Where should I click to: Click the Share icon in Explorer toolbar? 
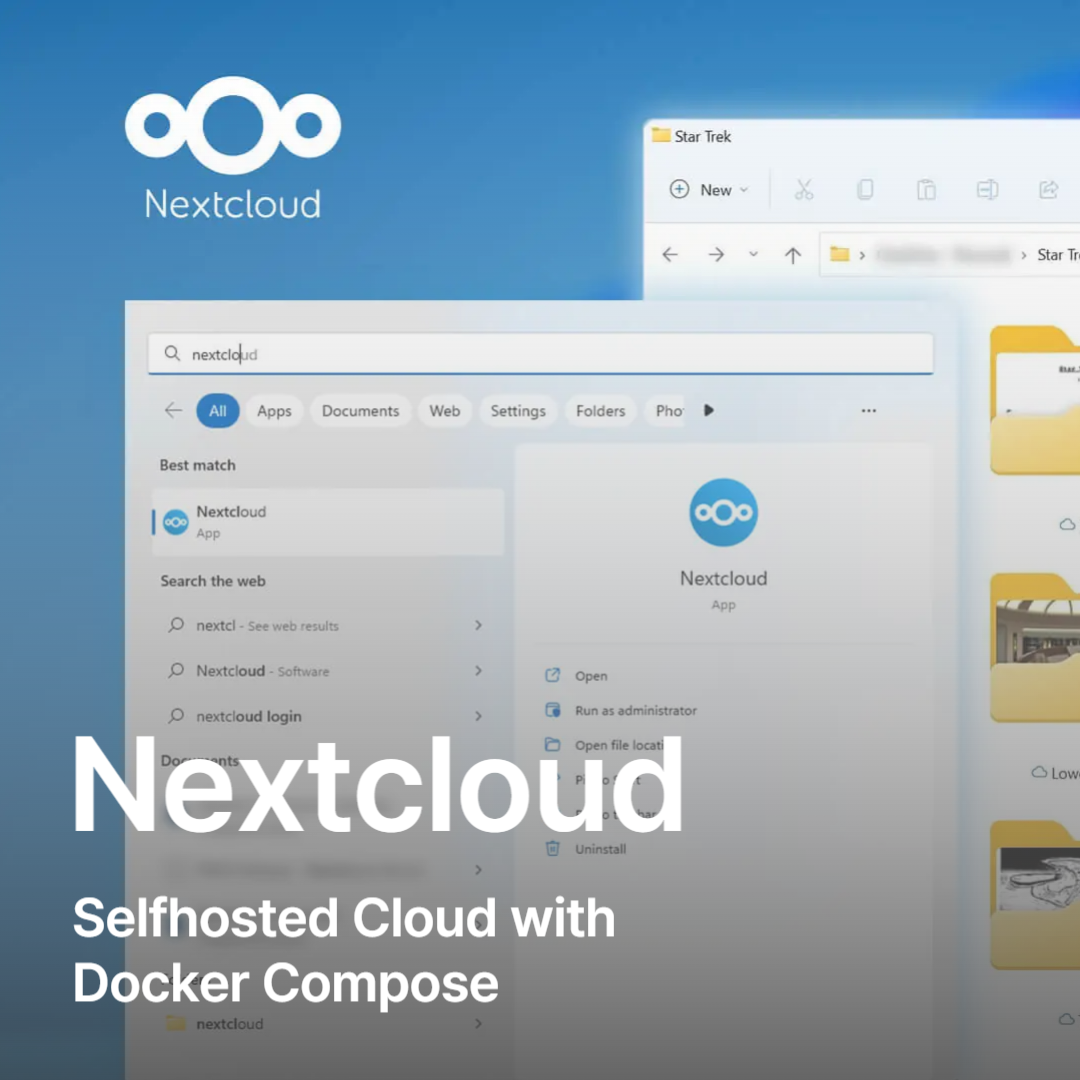(1048, 189)
